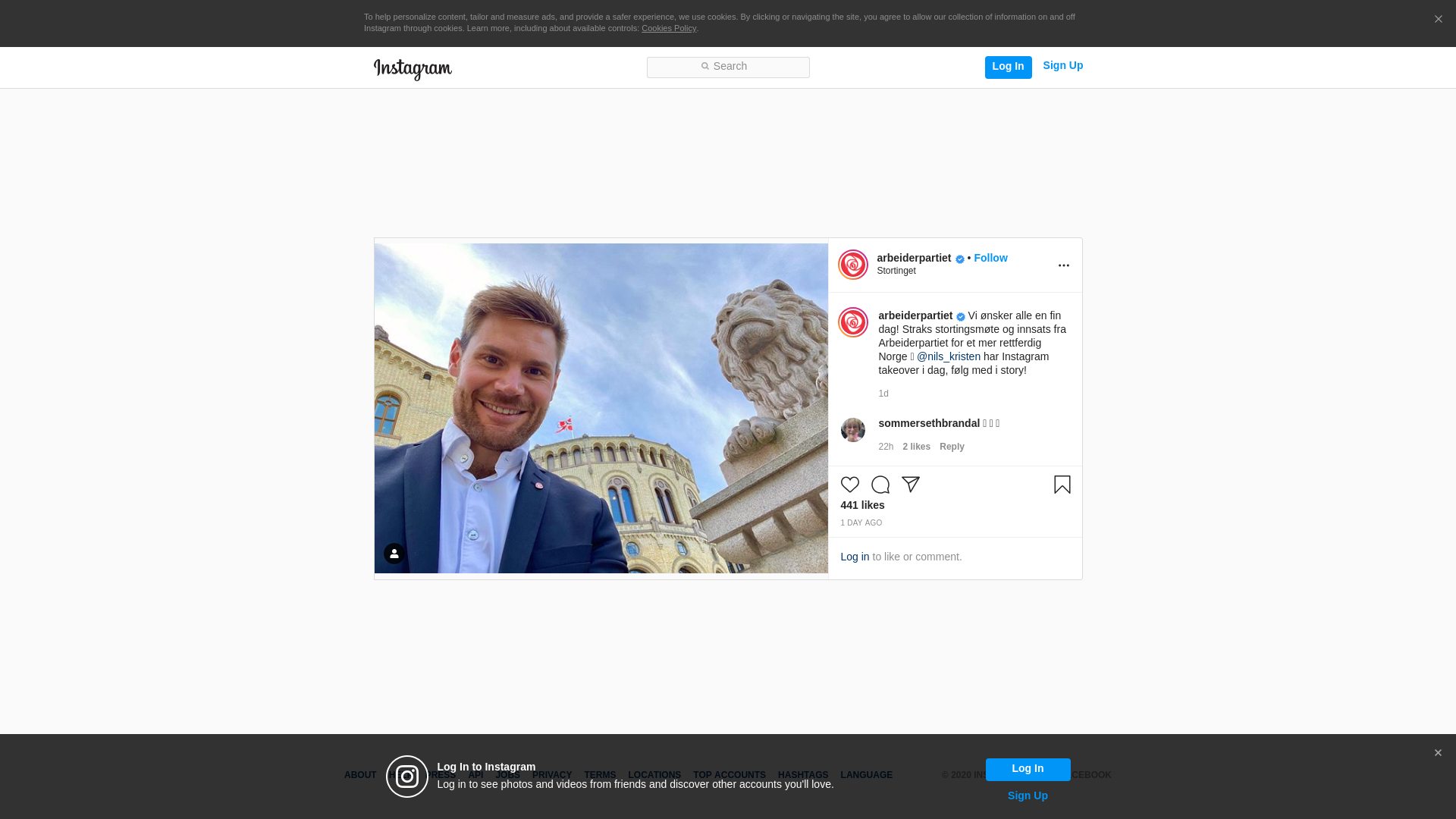Click the header Sign Up link
Image resolution: width=1456 pixels, height=819 pixels.
pyautogui.click(x=1062, y=66)
